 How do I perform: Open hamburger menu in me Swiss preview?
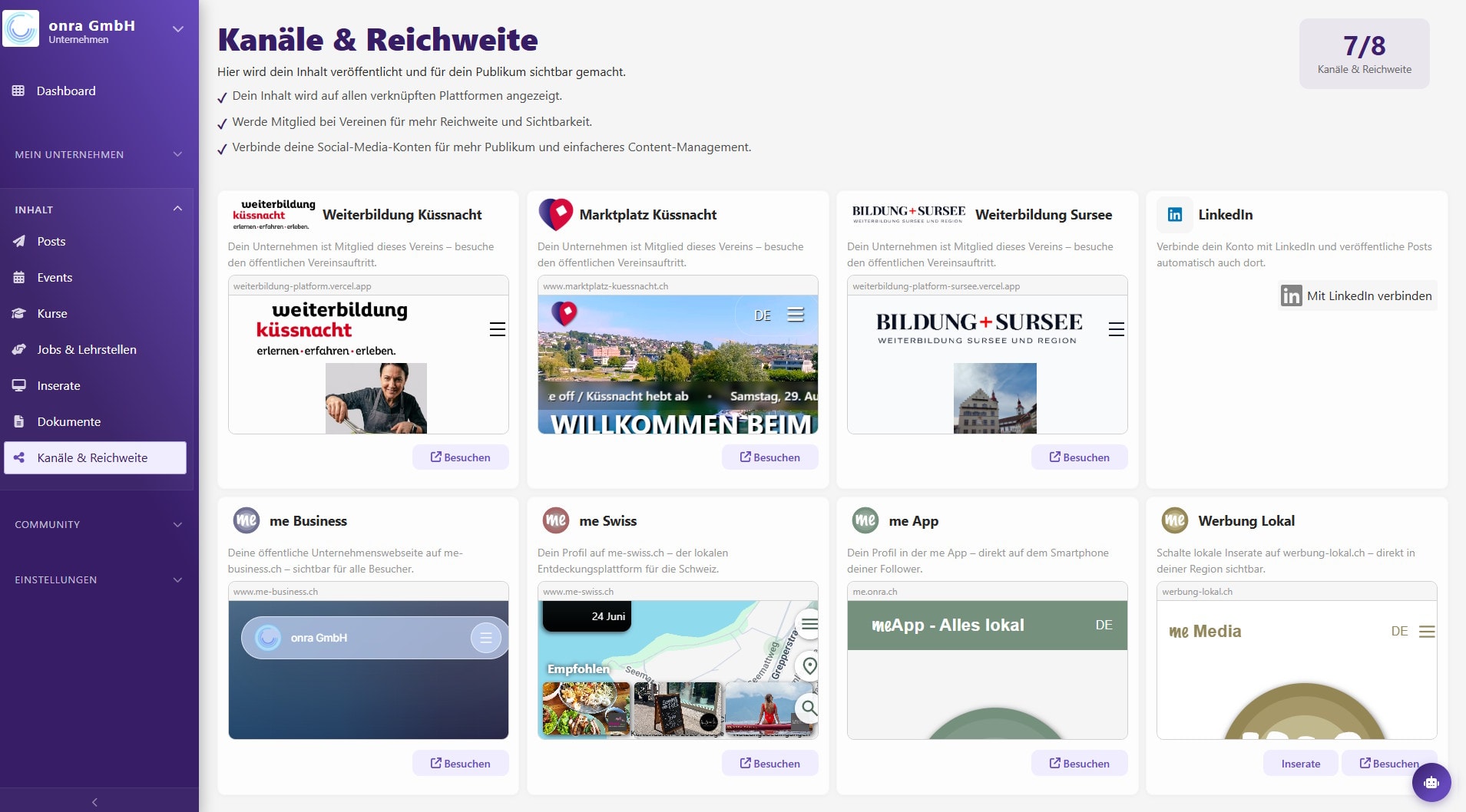tap(809, 623)
